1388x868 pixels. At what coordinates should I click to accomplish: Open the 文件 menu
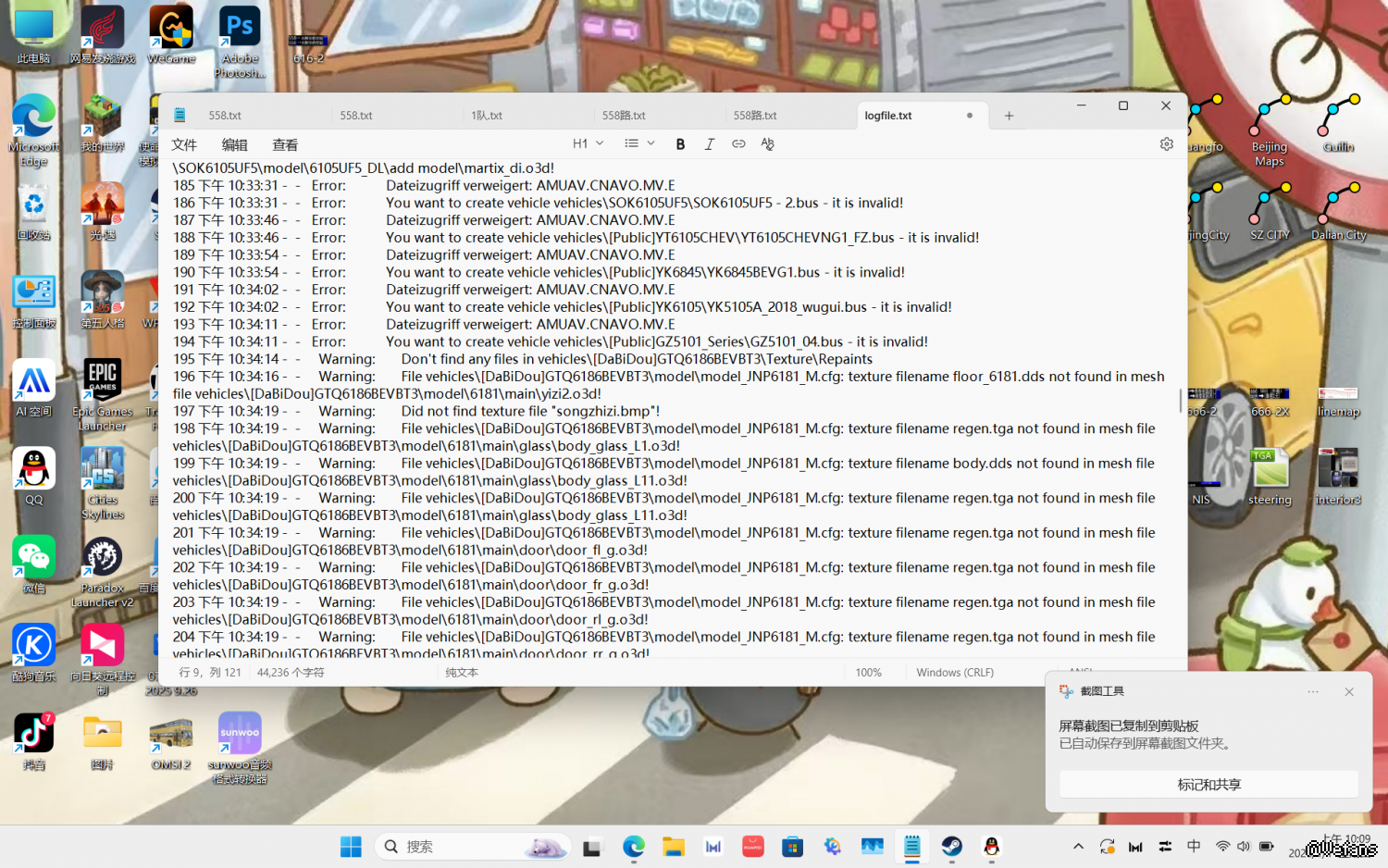[x=184, y=145]
